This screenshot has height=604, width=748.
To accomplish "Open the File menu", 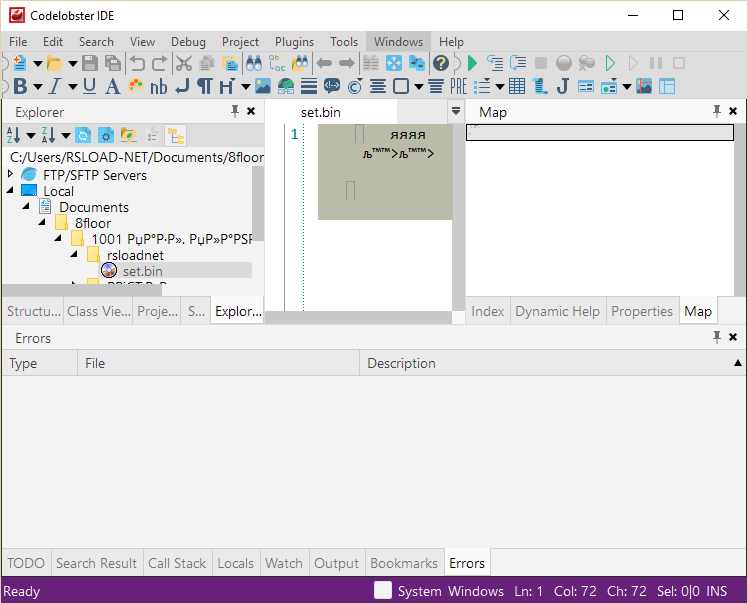I will point(18,42).
